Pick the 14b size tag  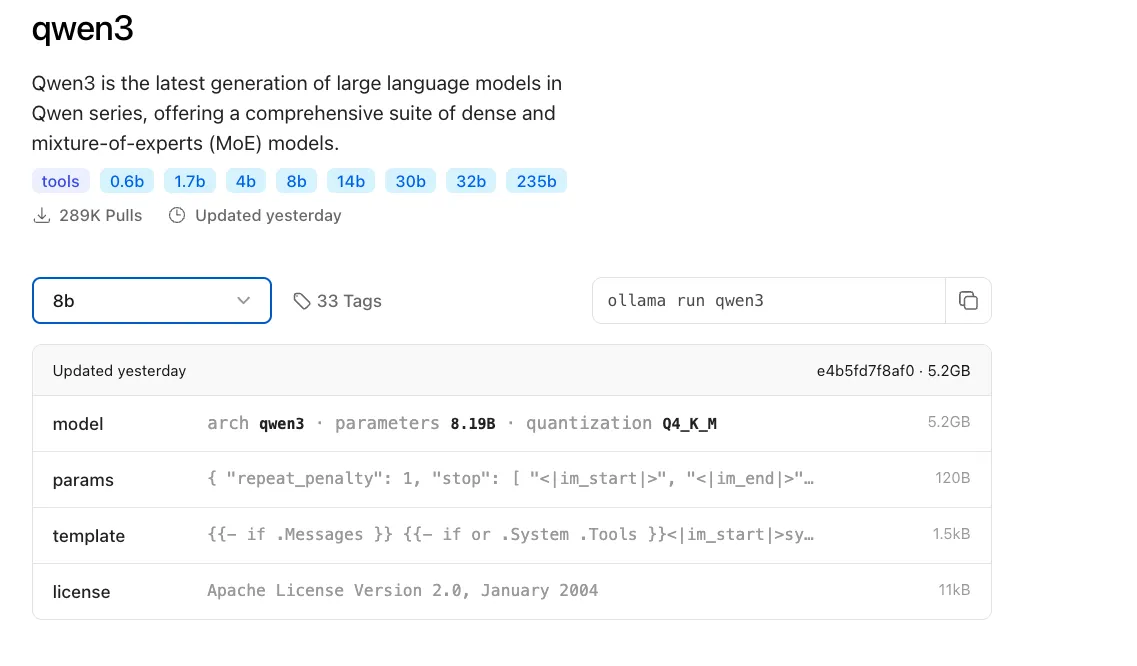point(350,181)
